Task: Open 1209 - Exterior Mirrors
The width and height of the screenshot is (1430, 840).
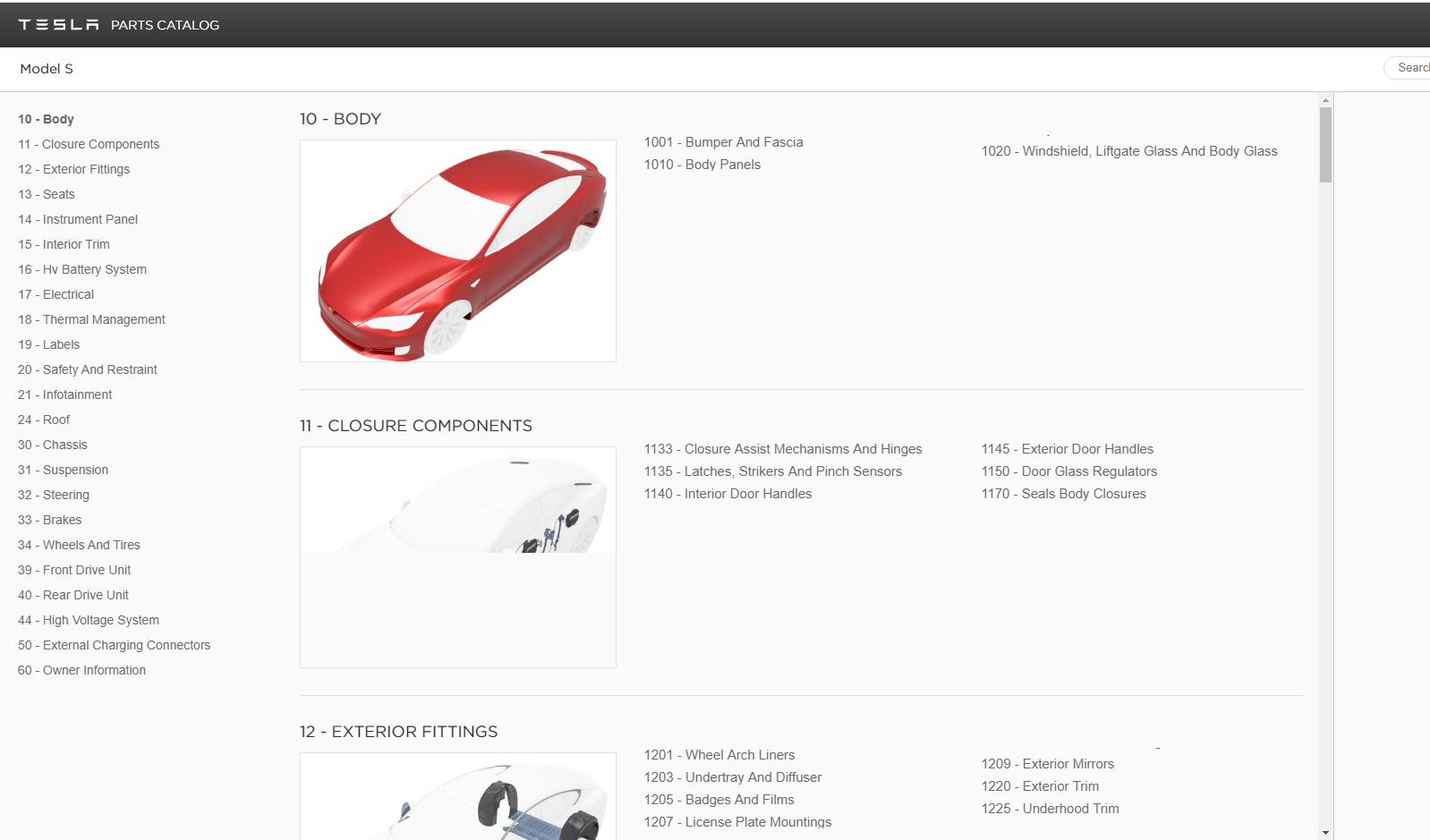Action: (1048, 764)
